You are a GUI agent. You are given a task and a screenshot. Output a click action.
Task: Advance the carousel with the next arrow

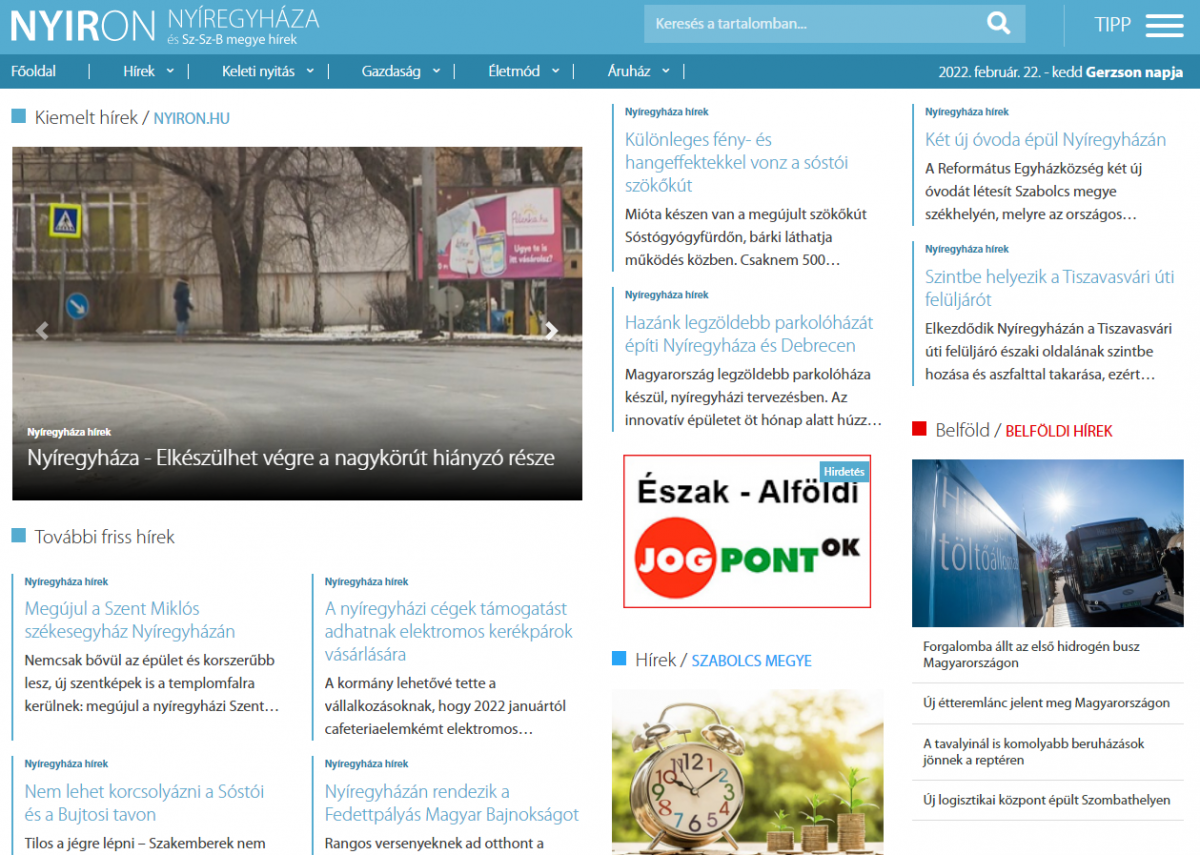pyautogui.click(x=551, y=330)
